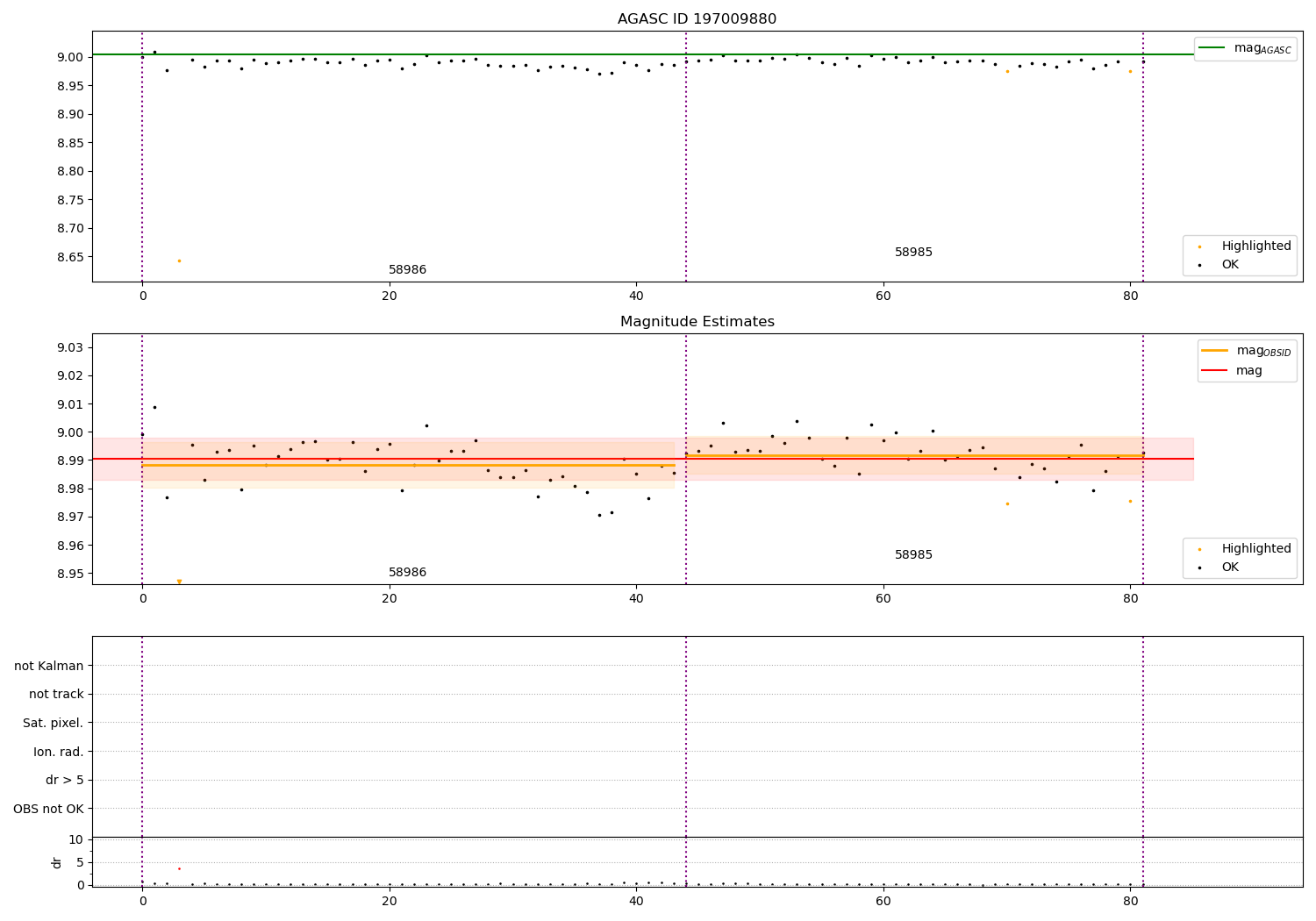
Task: Click the 9.03 tick label
Action: pyautogui.click(x=69, y=348)
